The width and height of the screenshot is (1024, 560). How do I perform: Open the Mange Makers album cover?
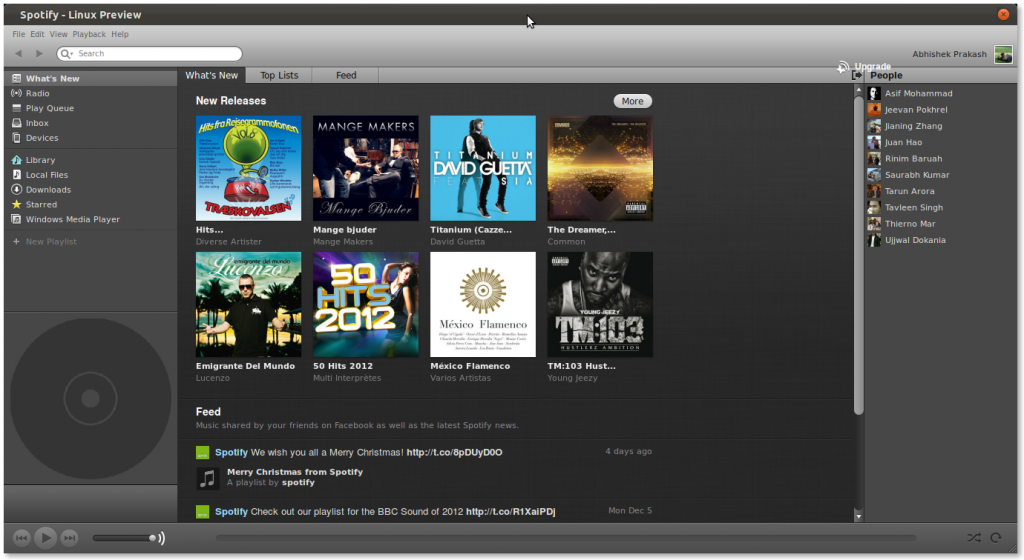click(x=366, y=168)
